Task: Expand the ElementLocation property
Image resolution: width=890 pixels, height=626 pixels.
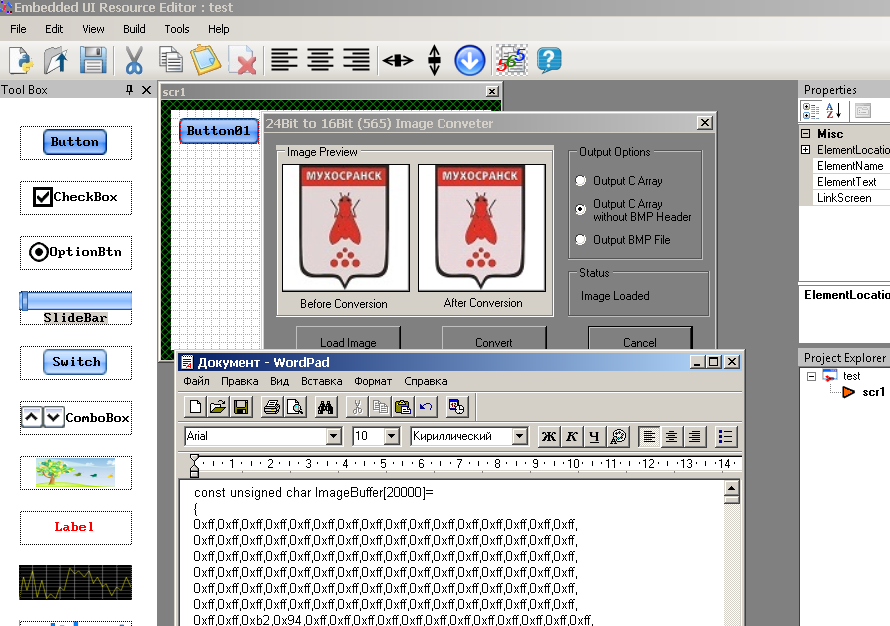Action: [x=805, y=149]
